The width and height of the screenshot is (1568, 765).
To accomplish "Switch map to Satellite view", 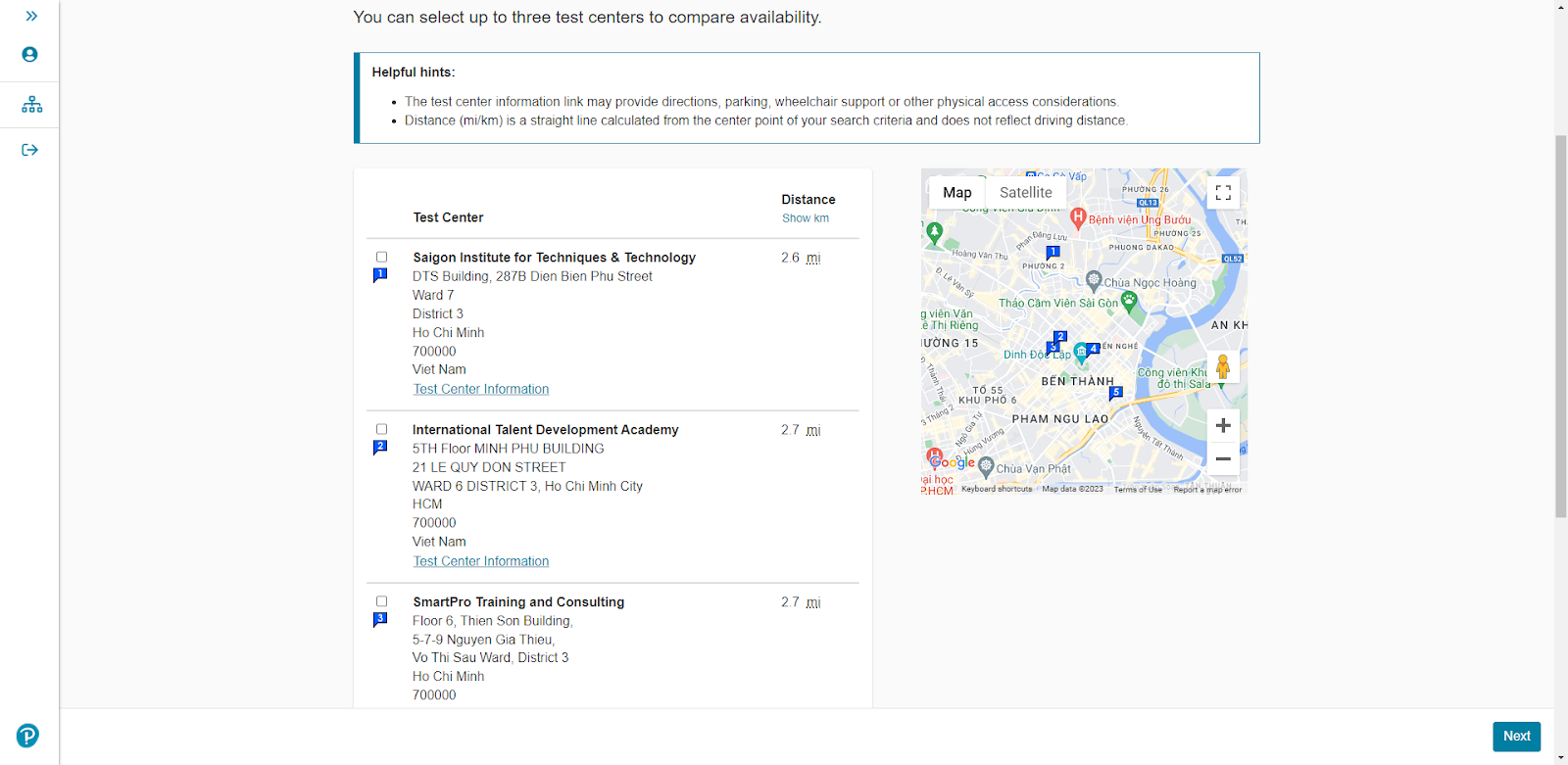I will [1025, 193].
